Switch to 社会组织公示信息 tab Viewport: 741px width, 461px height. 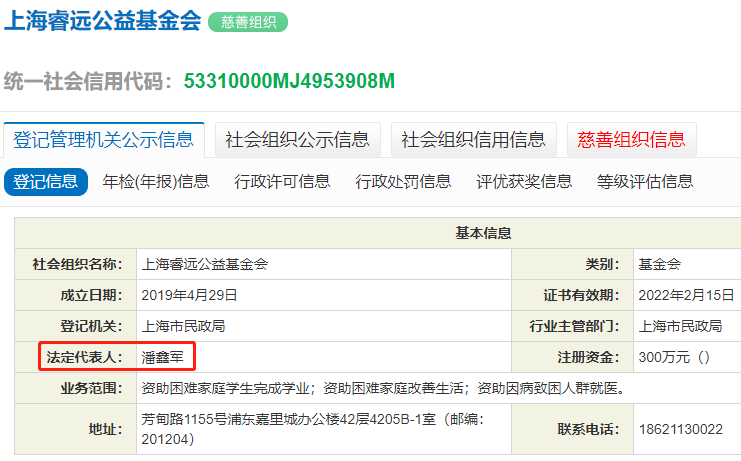[x=298, y=140]
